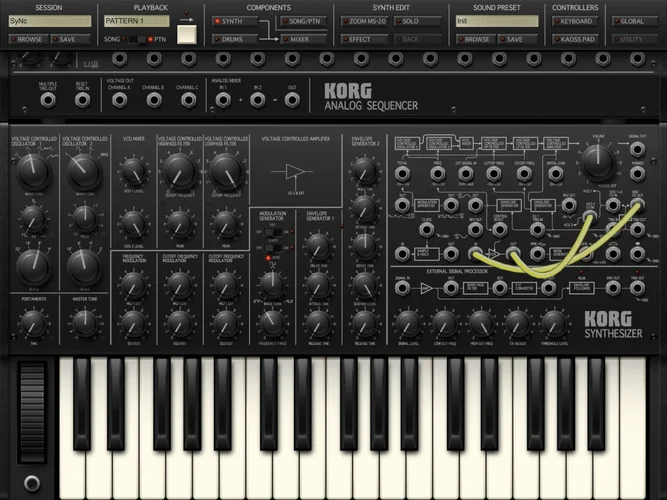Click the THRESHOLD LEVEL knob
Viewport: 667px width, 500px height.
pyautogui.click(x=554, y=323)
